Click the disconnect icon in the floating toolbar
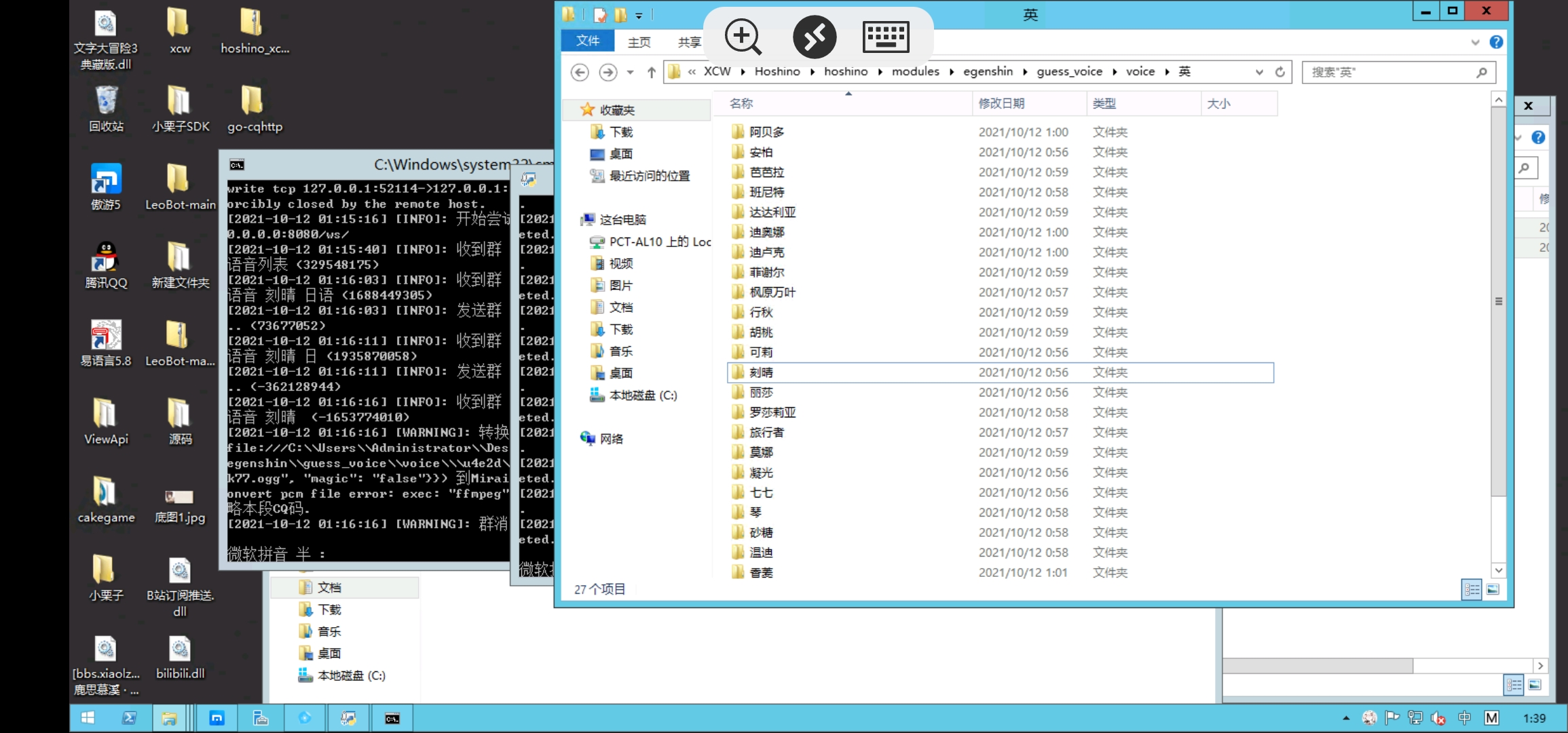The height and width of the screenshot is (733, 1568). coord(814,37)
